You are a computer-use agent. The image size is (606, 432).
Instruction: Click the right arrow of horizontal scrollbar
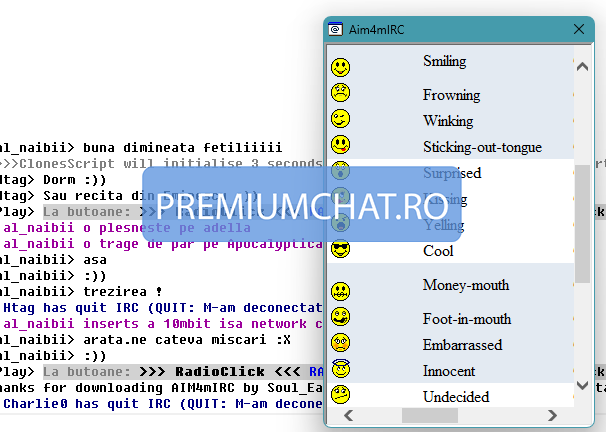coord(553,416)
